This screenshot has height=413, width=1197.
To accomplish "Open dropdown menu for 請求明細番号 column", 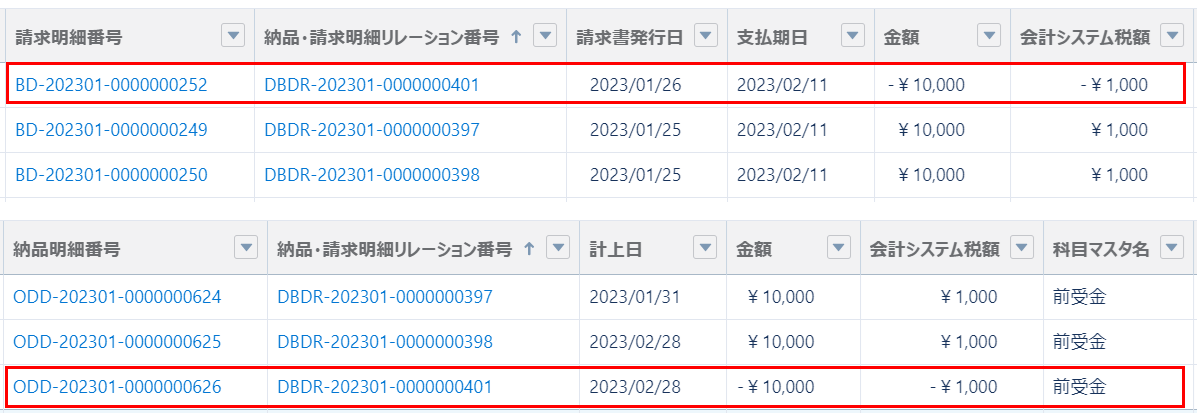I will coord(232,36).
